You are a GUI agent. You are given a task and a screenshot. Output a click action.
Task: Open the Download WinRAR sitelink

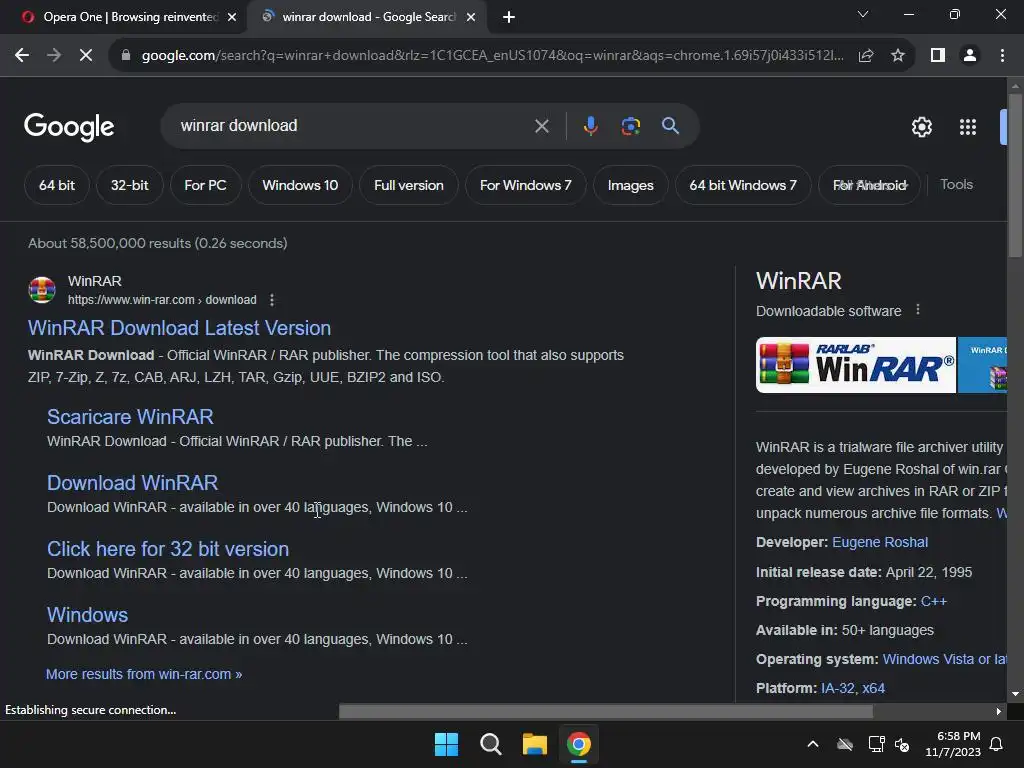133,483
